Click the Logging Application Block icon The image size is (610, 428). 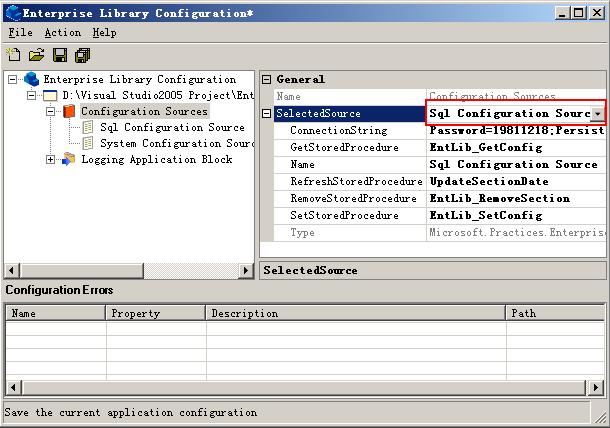point(68,160)
